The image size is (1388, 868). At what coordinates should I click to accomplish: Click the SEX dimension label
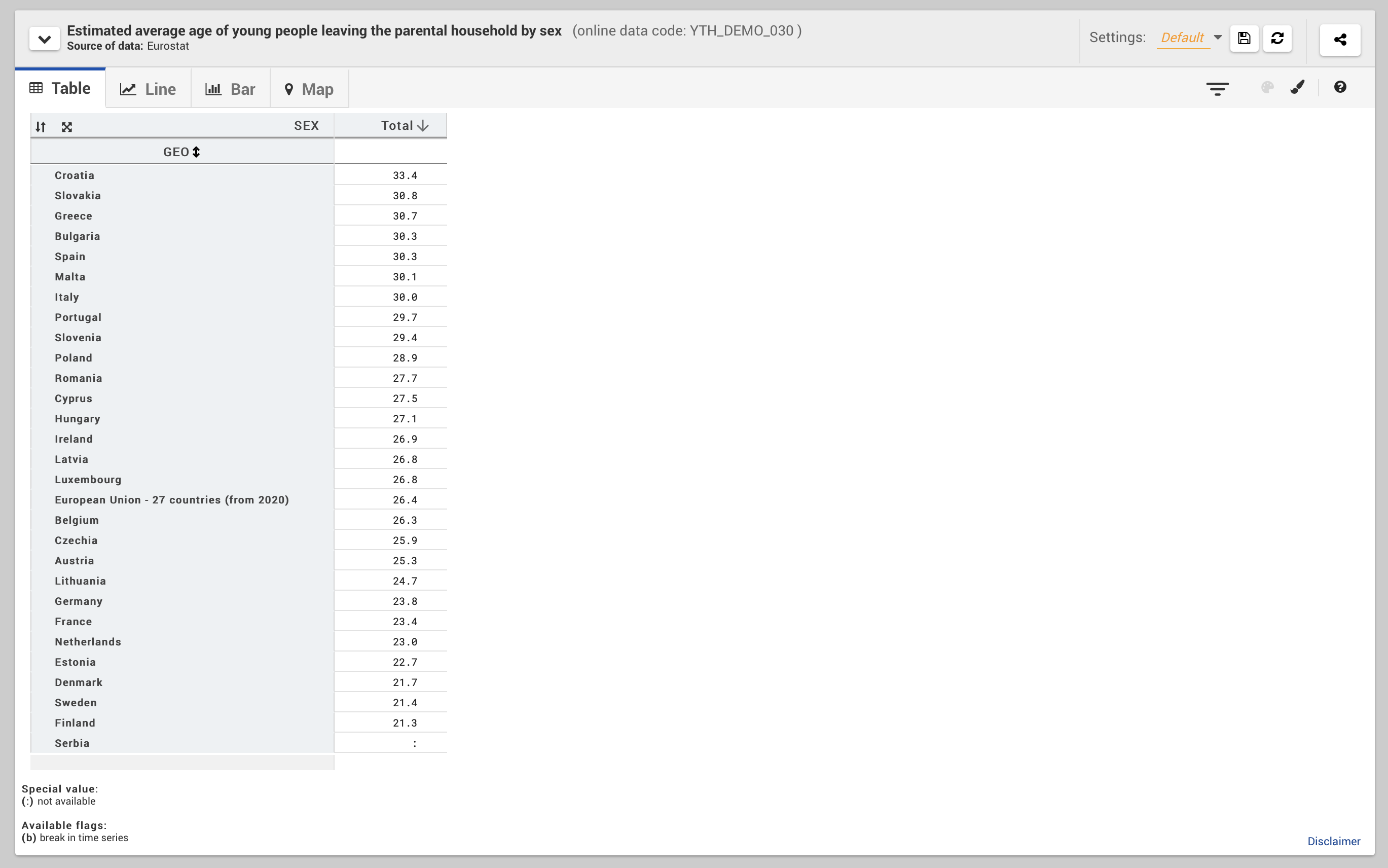307,126
